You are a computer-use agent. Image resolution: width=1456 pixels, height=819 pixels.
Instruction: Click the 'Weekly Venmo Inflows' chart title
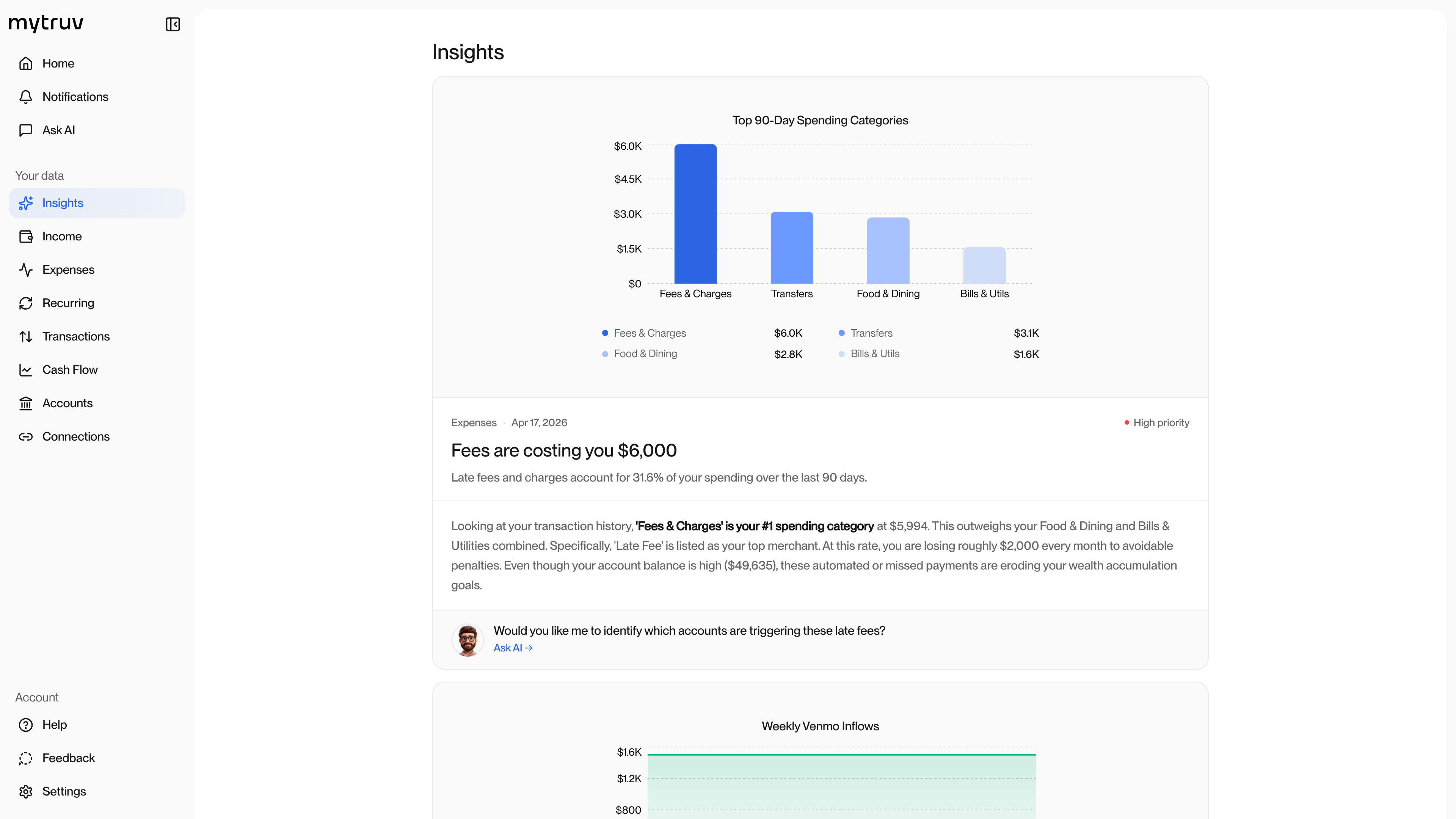(x=820, y=726)
